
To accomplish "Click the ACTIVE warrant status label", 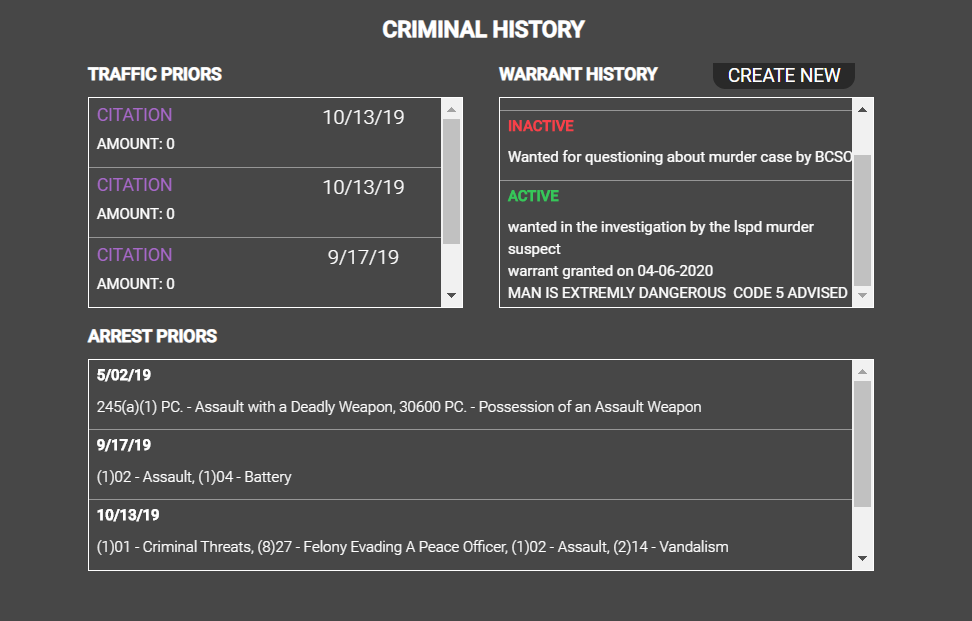I will click(533, 196).
